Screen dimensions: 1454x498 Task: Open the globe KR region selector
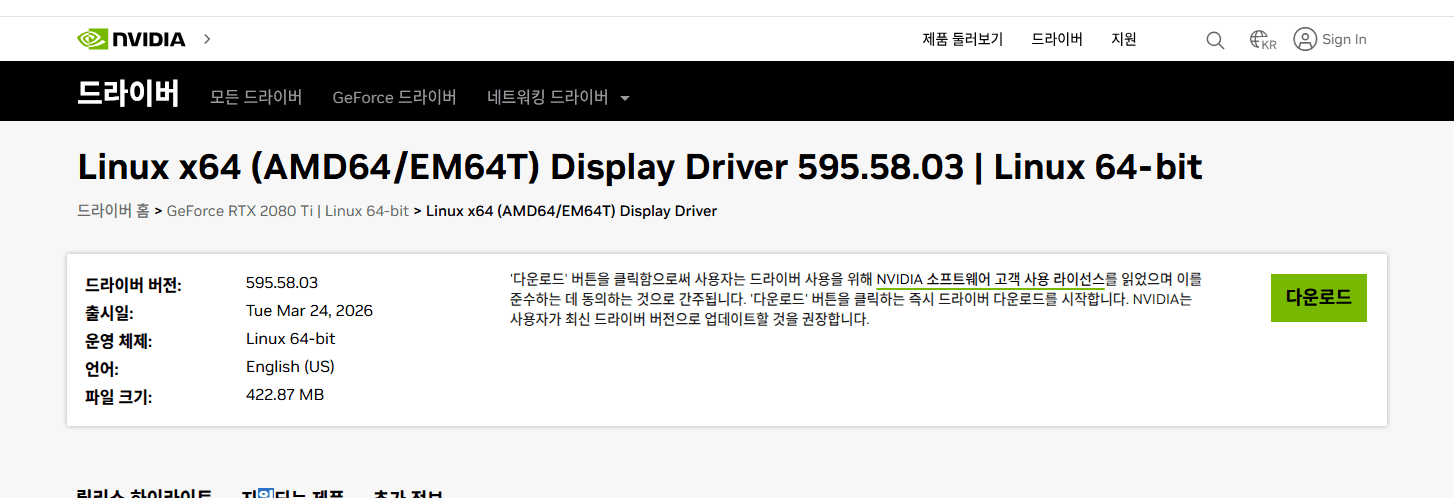(x=1263, y=40)
